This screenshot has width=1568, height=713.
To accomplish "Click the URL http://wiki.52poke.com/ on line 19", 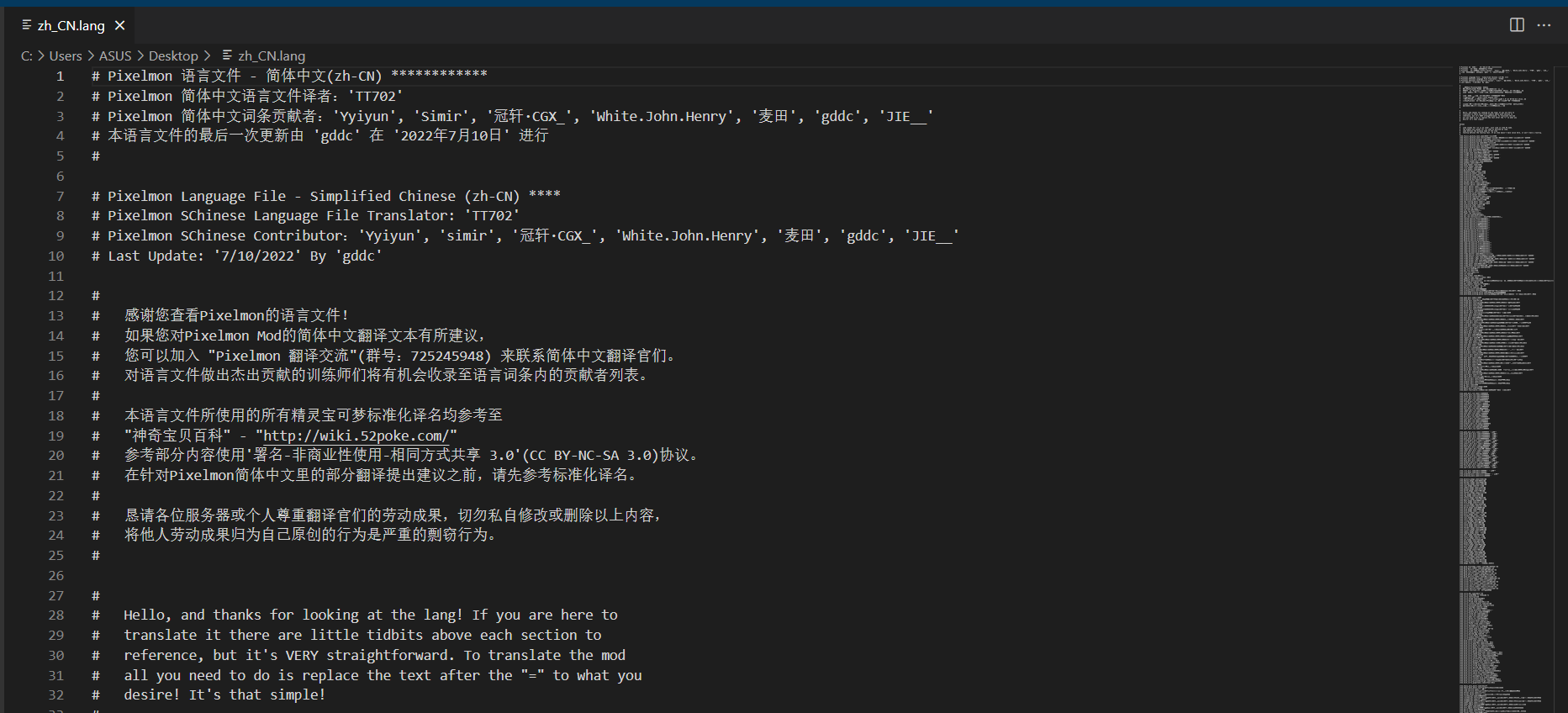I will (x=356, y=436).
